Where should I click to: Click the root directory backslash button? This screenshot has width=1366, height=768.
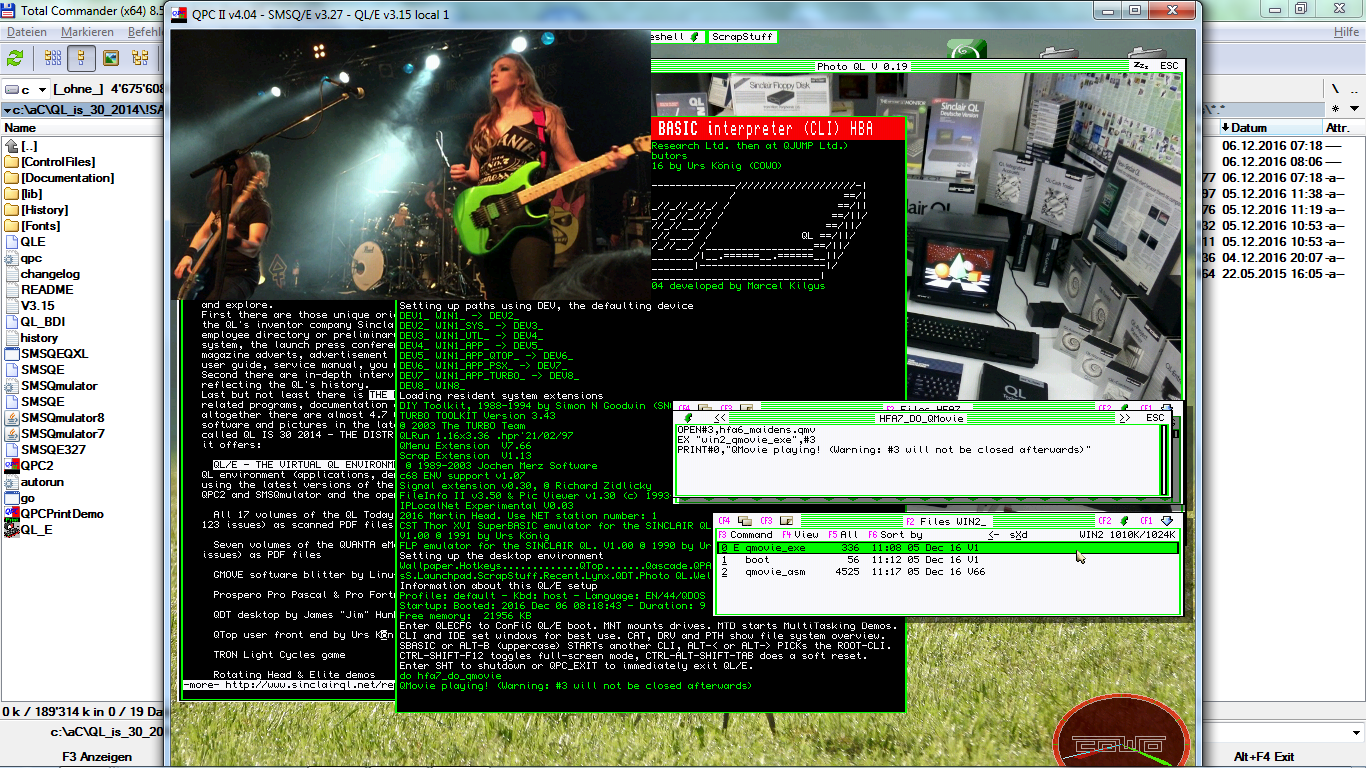coord(1335,89)
